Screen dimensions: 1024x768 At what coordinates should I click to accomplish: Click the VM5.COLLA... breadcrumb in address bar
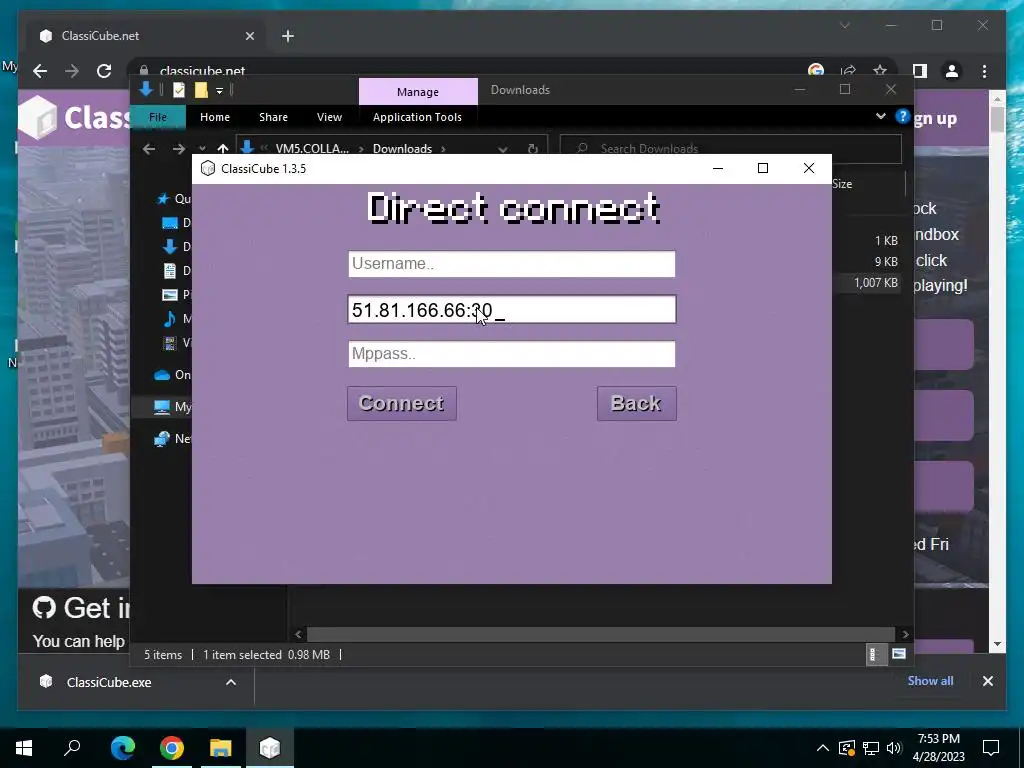tap(312, 149)
